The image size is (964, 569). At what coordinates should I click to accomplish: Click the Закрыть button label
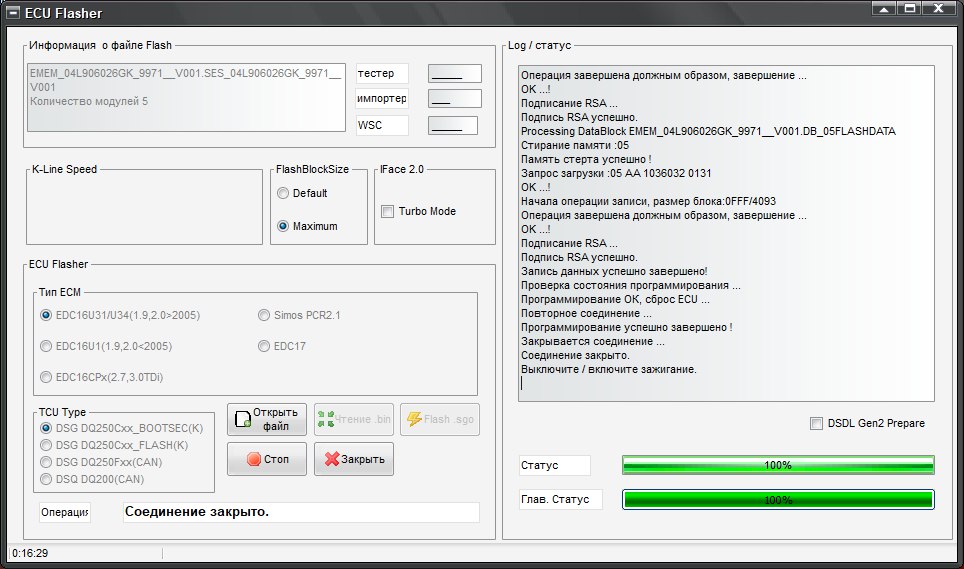(x=363, y=459)
